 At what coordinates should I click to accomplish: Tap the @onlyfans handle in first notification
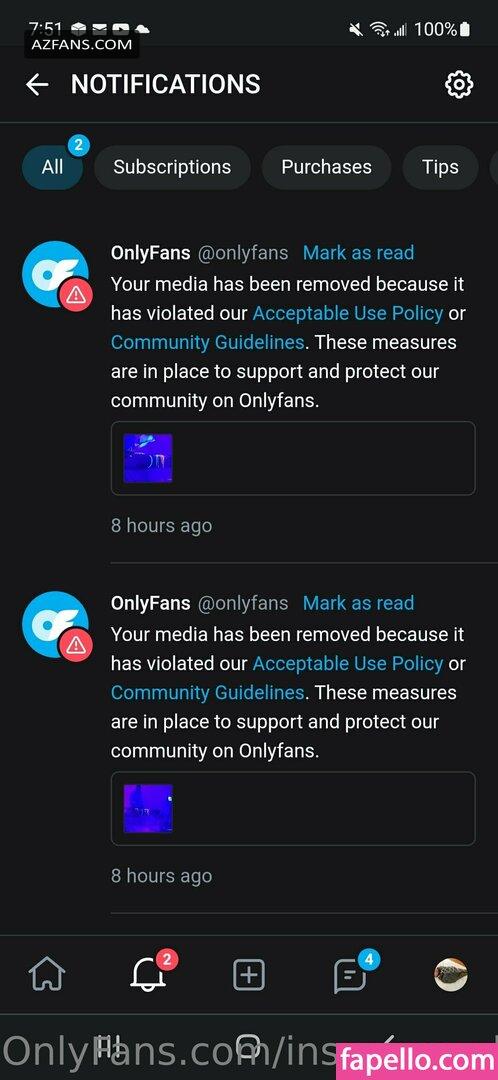point(243,253)
